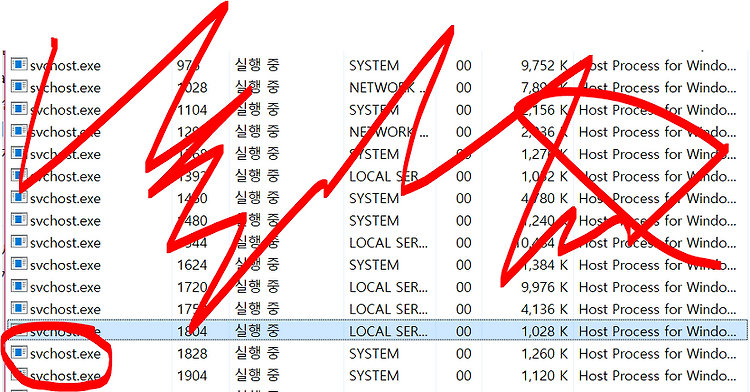The width and height of the screenshot is (750, 392).
Task: Click the process icon in the PID 1624 row
Action: click(x=19, y=264)
